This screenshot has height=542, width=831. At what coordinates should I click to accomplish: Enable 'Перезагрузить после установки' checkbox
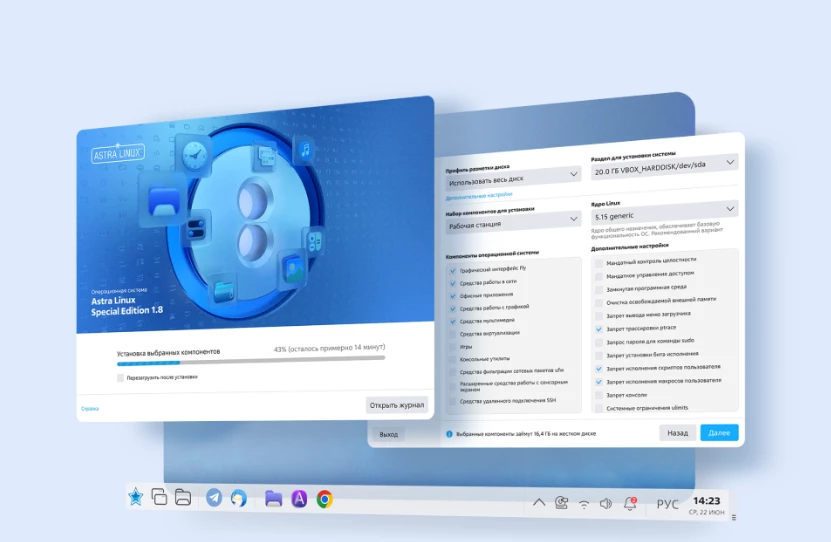tap(120, 377)
